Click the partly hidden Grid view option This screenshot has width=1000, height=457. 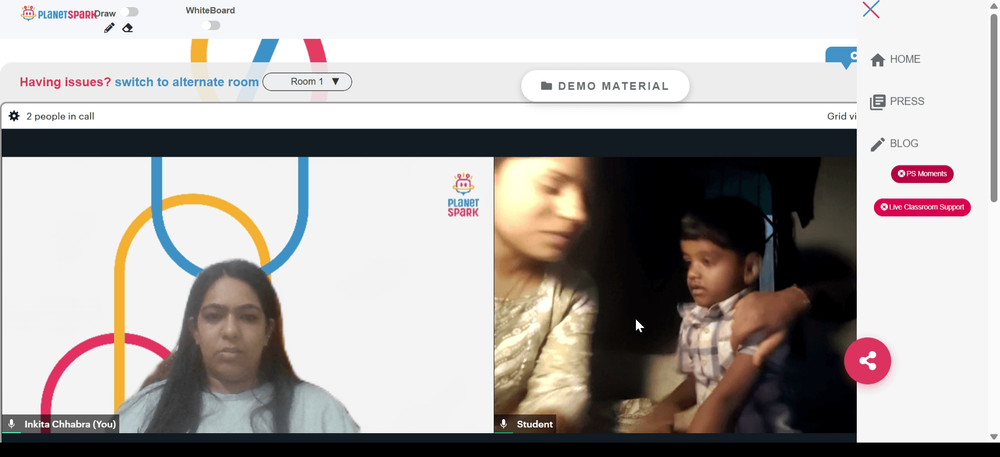tap(841, 116)
